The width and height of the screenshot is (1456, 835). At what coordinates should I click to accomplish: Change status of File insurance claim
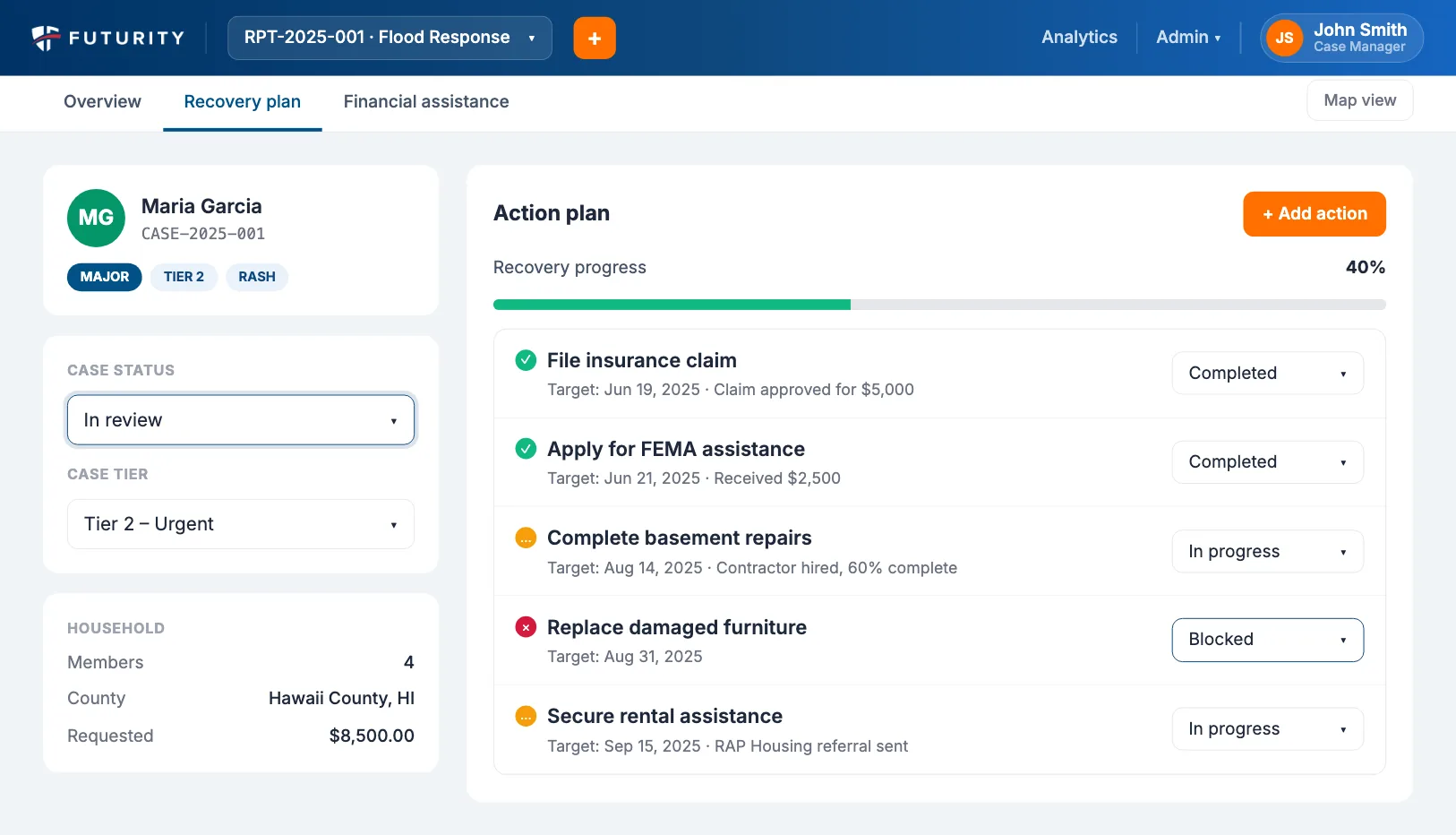[x=1267, y=373]
